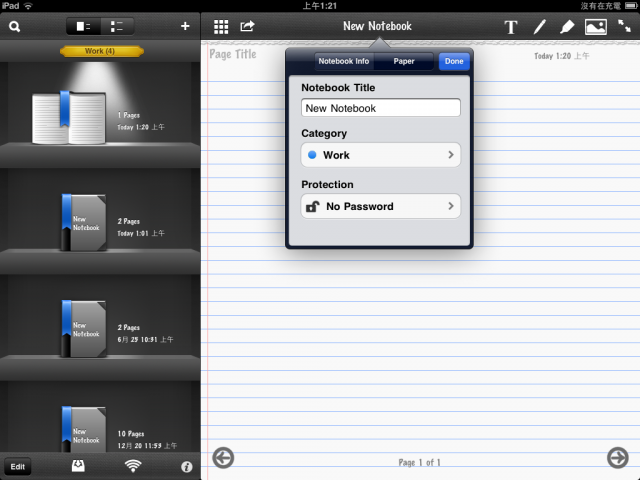Tap the battery icon in status bar
640x480 pixels.
[x=631, y=6]
